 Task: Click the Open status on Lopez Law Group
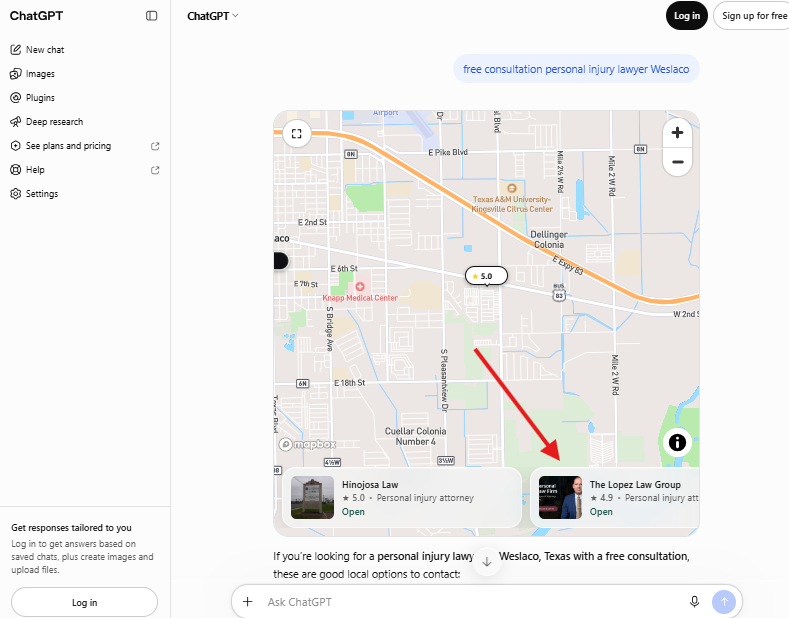(601, 512)
